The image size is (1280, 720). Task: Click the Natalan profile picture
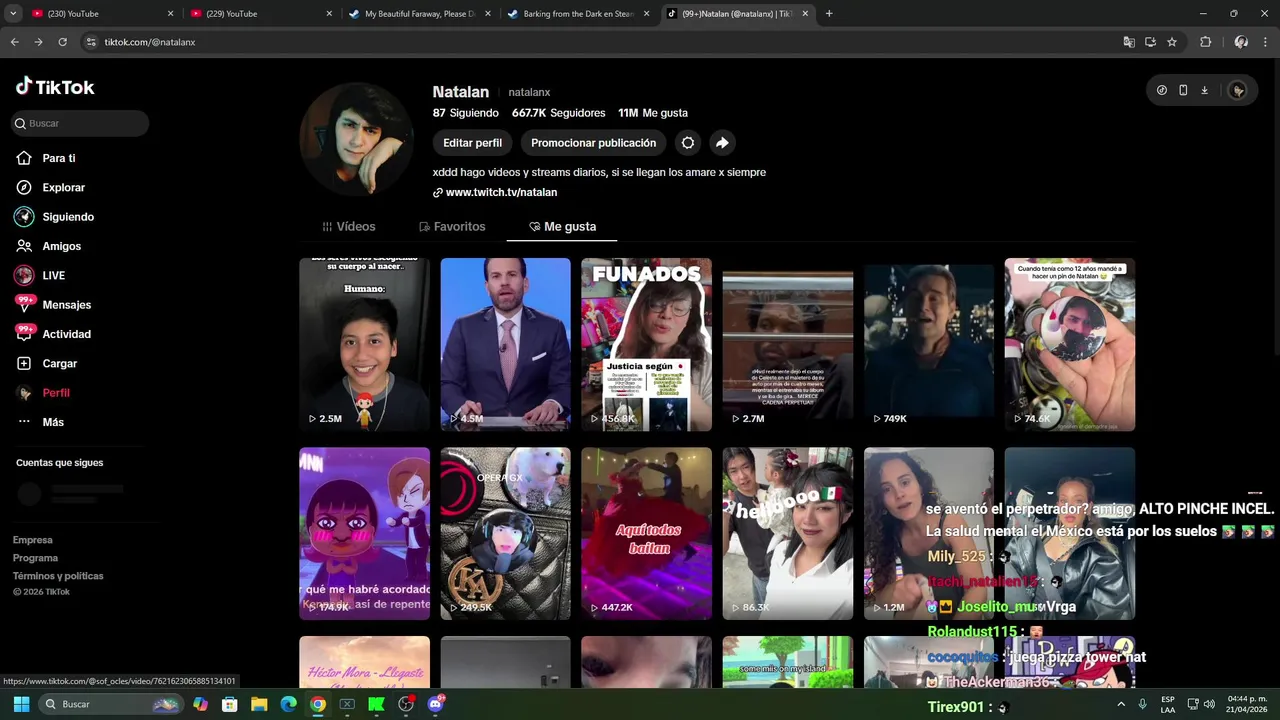click(357, 139)
